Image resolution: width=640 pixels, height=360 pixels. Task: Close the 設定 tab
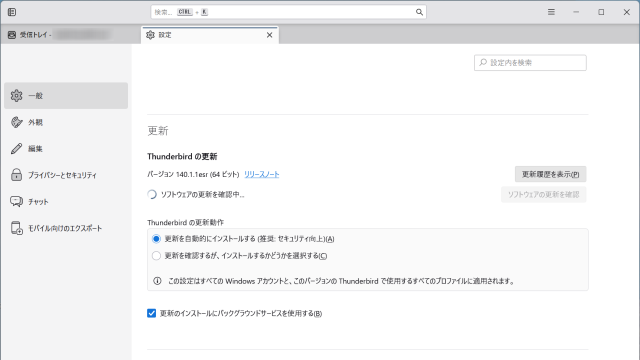[x=269, y=35]
